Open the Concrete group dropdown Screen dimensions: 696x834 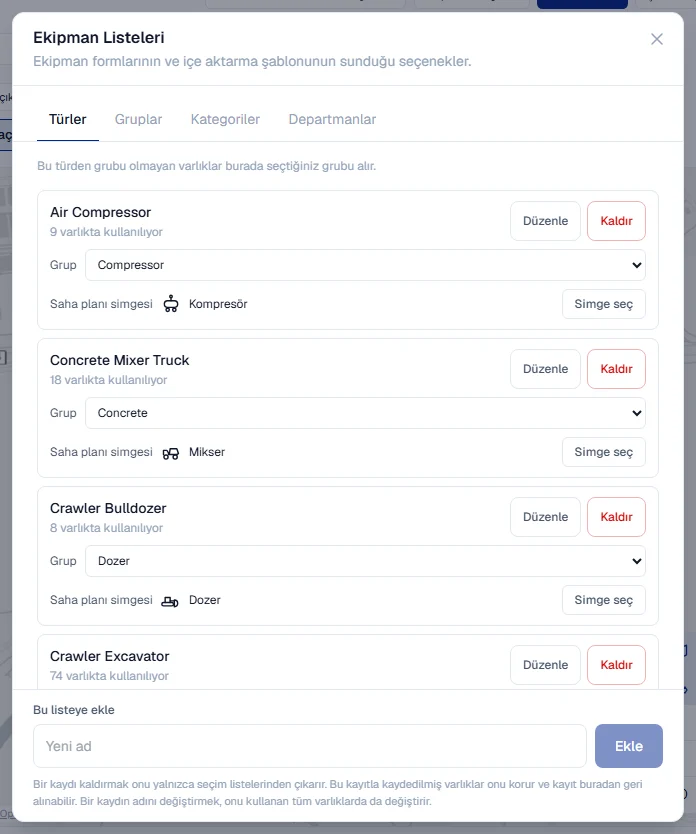click(365, 413)
